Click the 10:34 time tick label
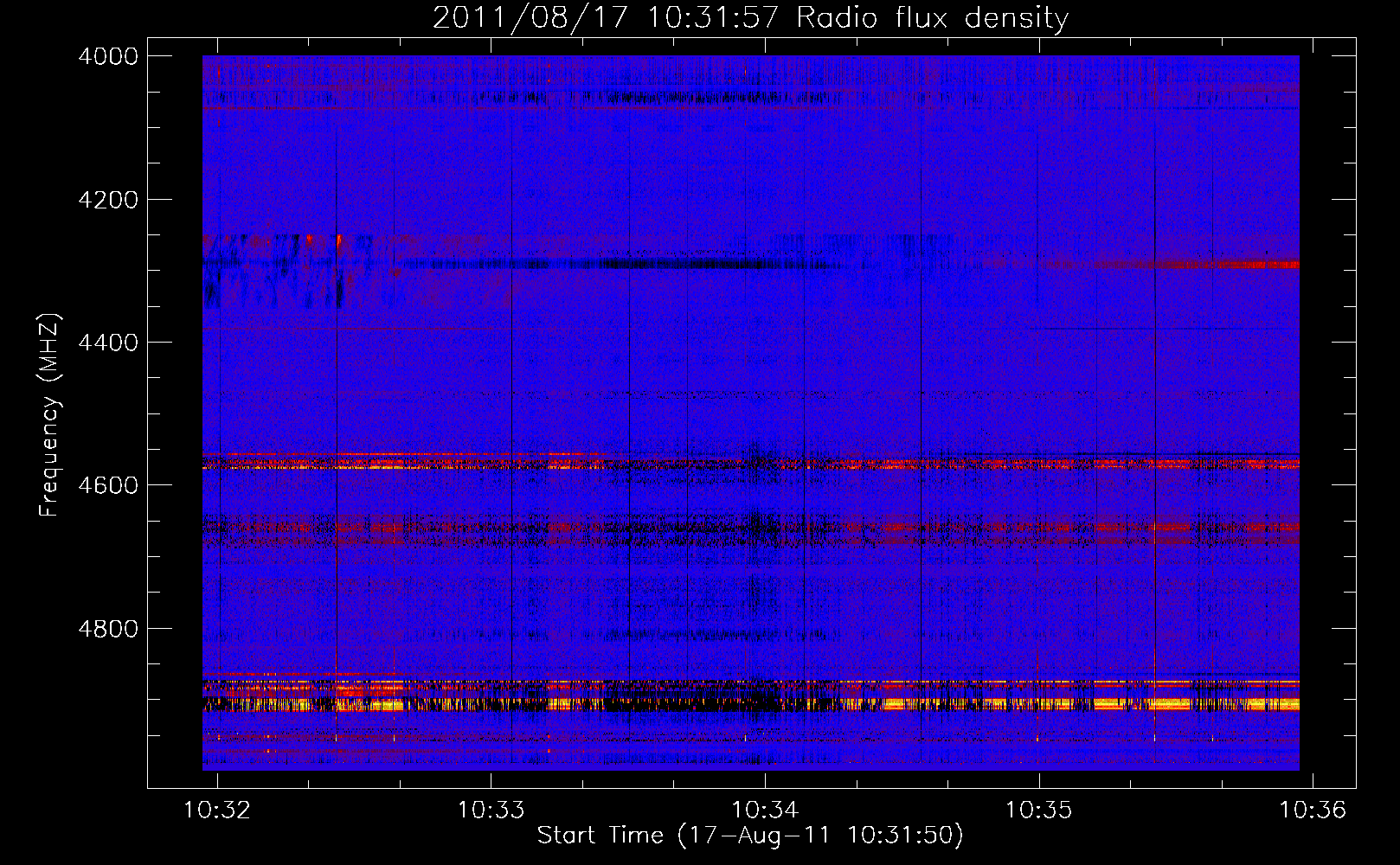Viewport: 1400px width, 865px height. pyautogui.click(x=765, y=810)
